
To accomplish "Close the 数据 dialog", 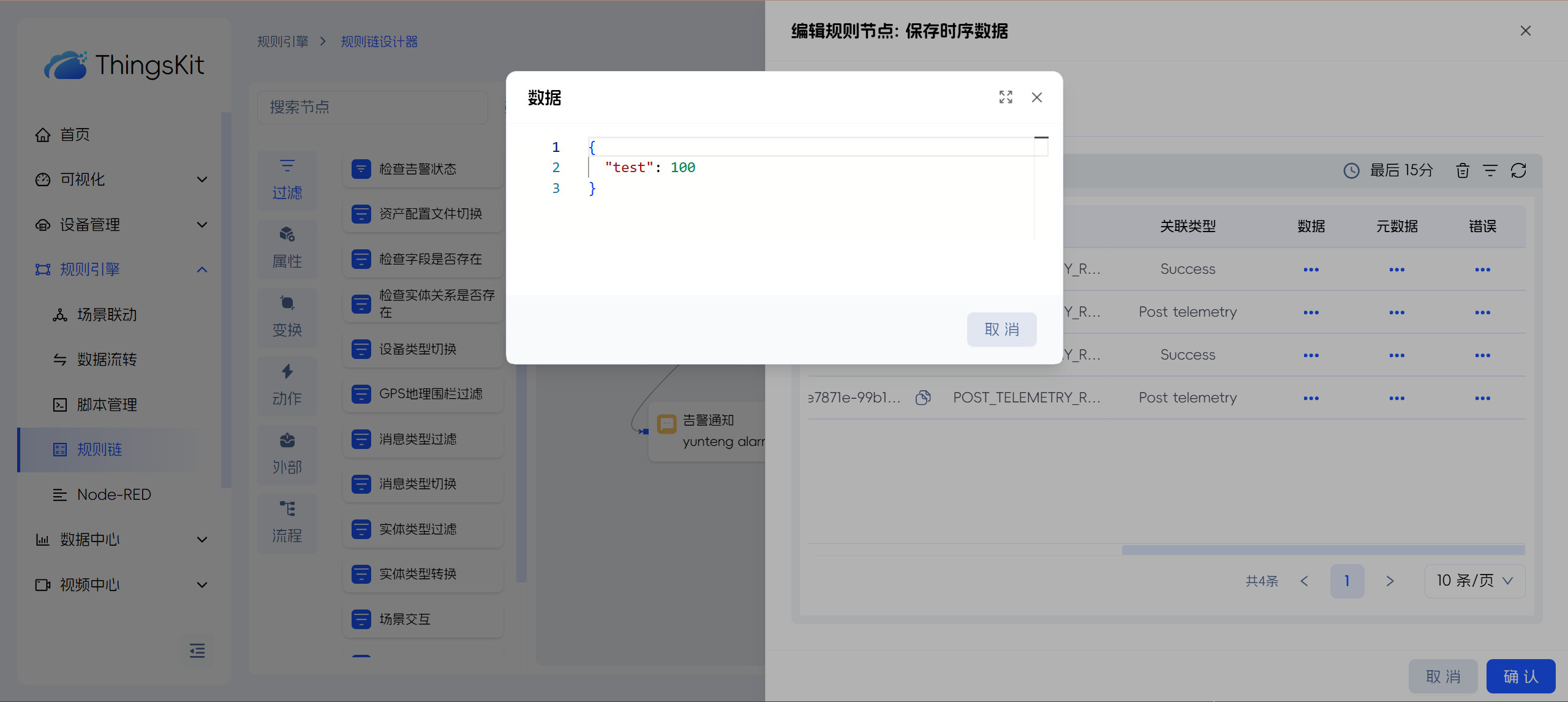I will pos(1037,97).
